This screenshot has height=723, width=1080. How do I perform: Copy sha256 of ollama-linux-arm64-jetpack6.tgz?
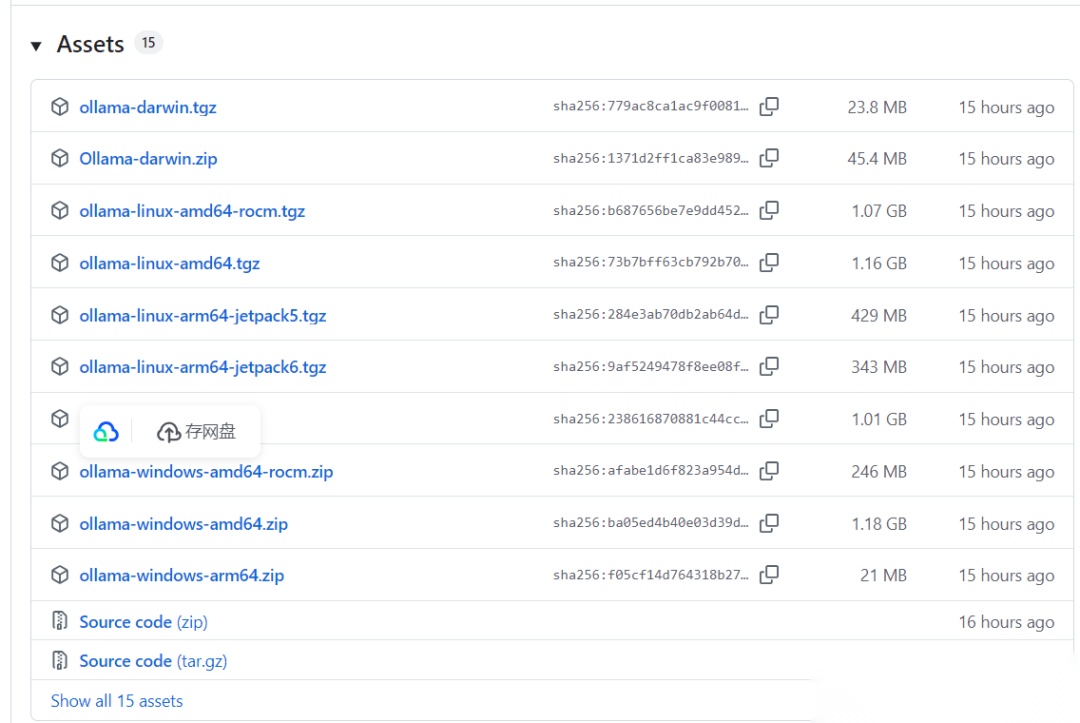(769, 367)
